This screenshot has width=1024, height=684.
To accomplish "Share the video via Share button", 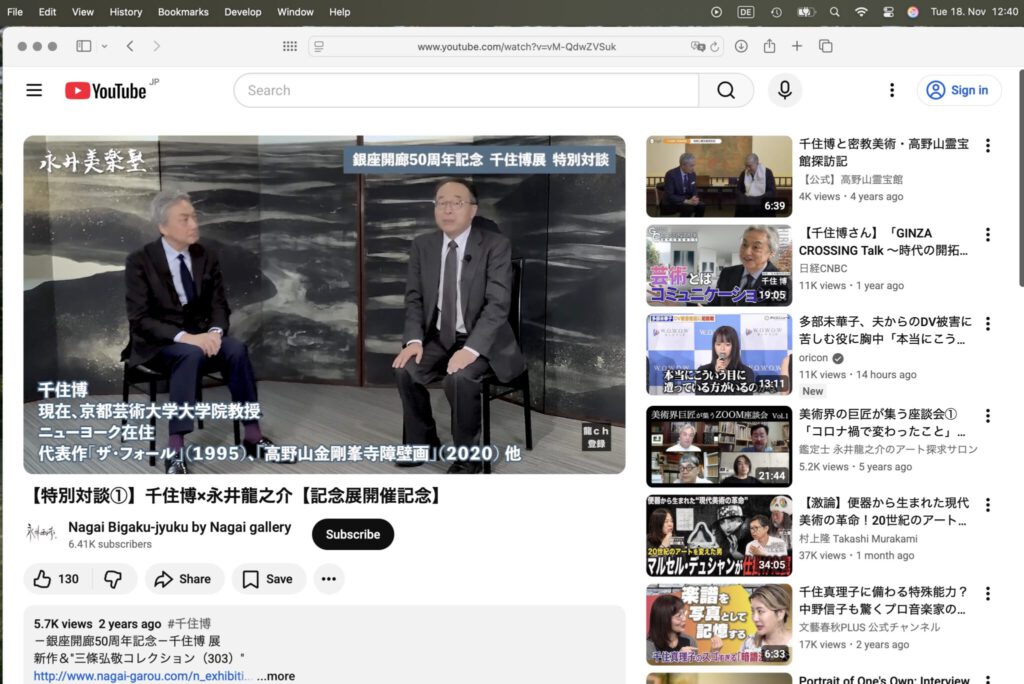I will pos(184,579).
